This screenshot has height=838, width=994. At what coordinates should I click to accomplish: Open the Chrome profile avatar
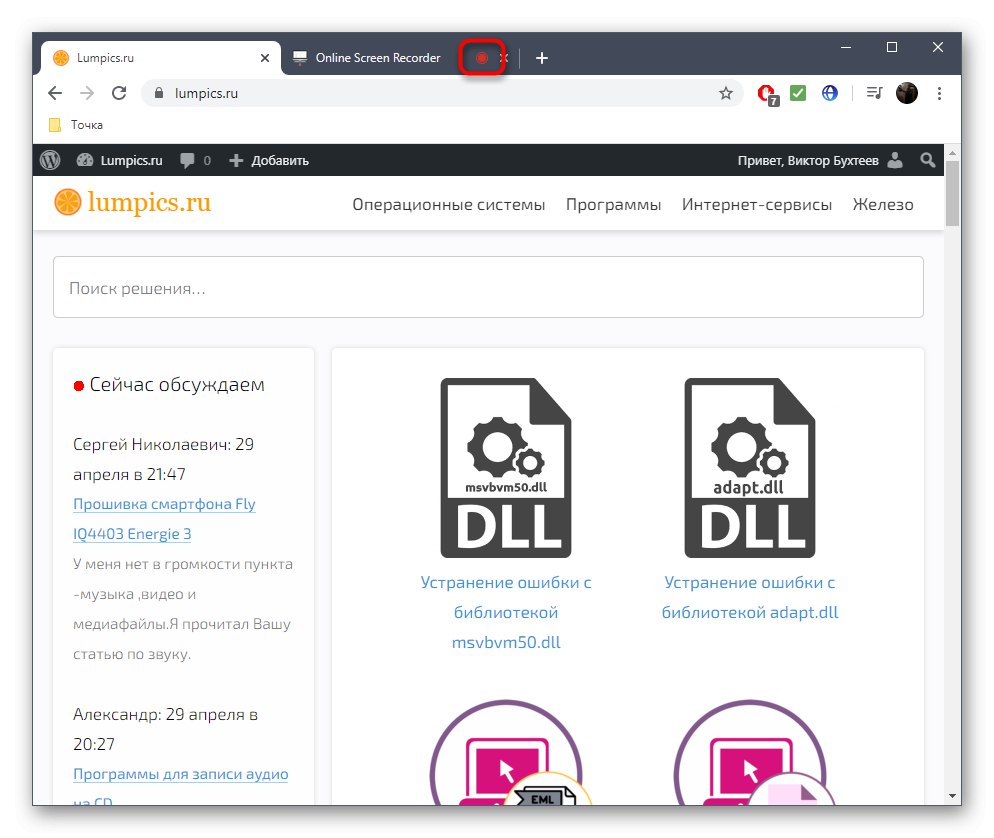(x=907, y=93)
